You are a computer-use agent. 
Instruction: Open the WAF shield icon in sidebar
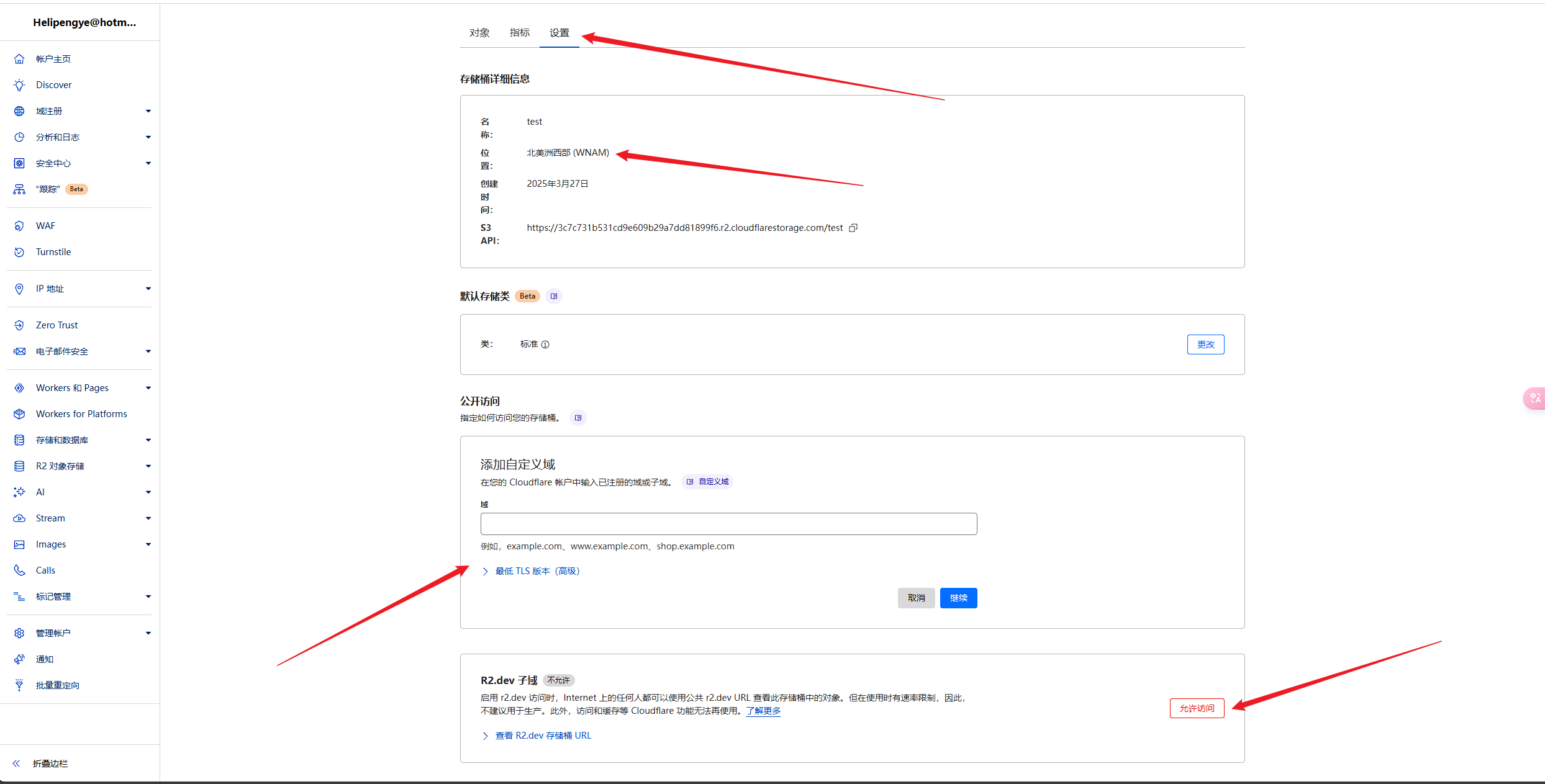pyautogui.click(x=19, y=226)
